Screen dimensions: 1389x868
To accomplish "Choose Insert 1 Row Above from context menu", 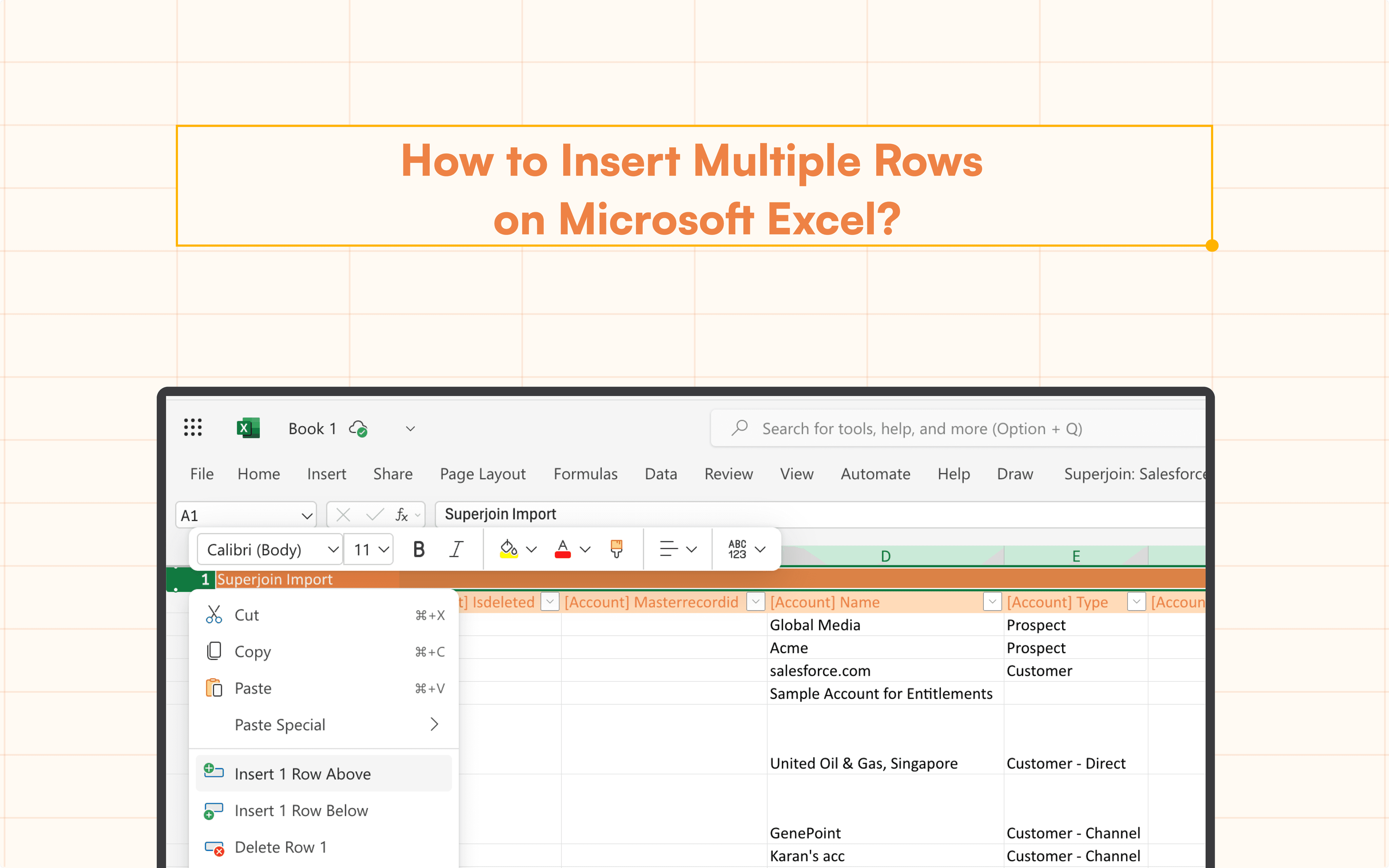I will point(302,773).
